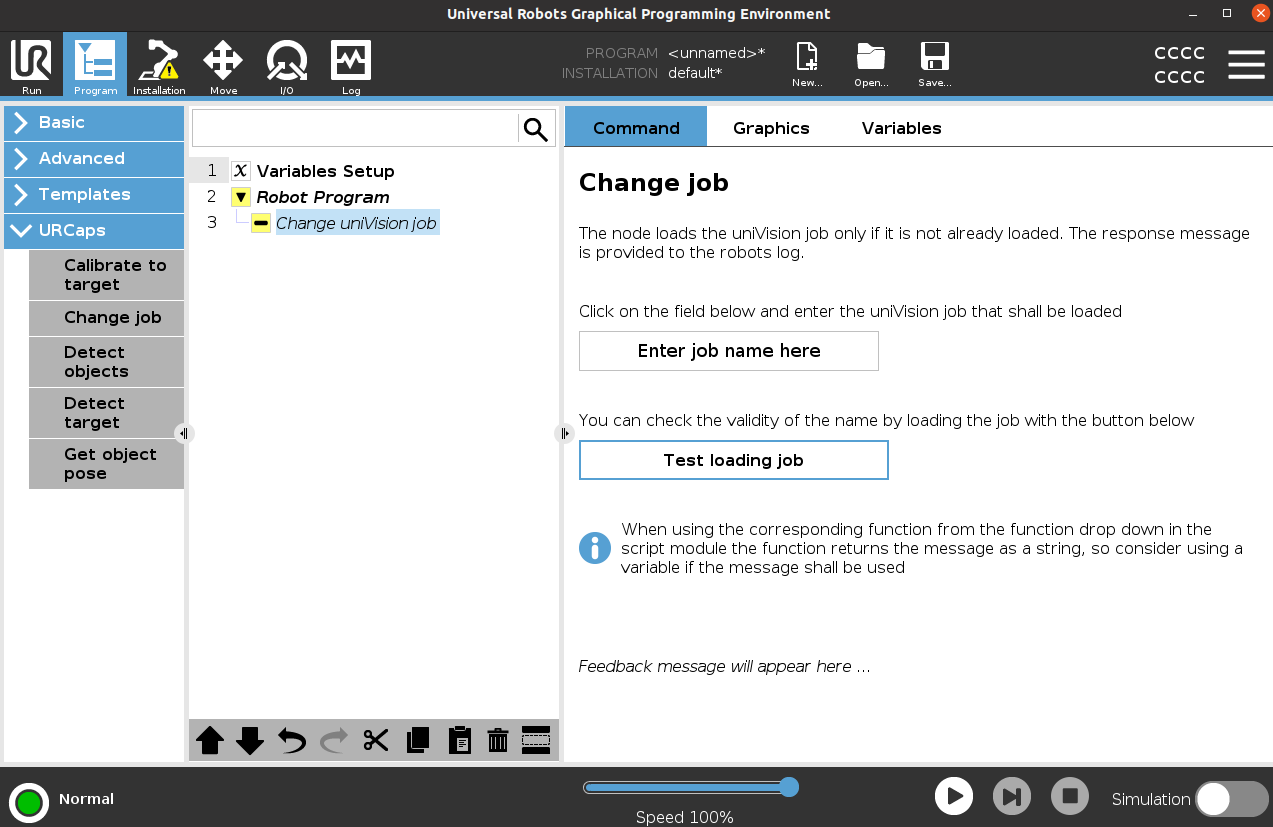The image size is (1273, 827).
Task: Click the Step forward button
Action: pyautogui.click(x=1012, y=797)
